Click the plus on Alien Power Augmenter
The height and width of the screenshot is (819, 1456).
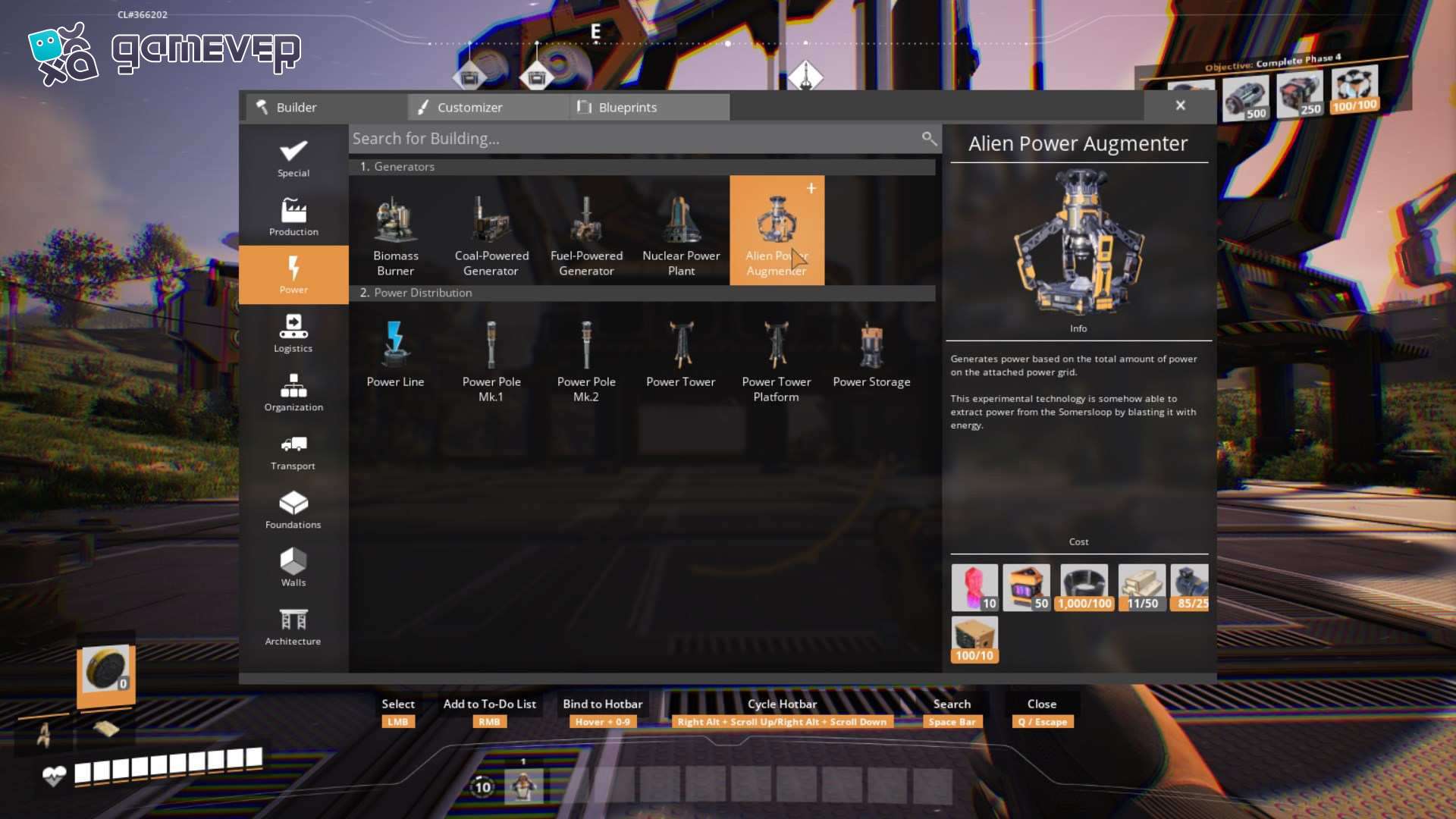click(x=811, y=188)
